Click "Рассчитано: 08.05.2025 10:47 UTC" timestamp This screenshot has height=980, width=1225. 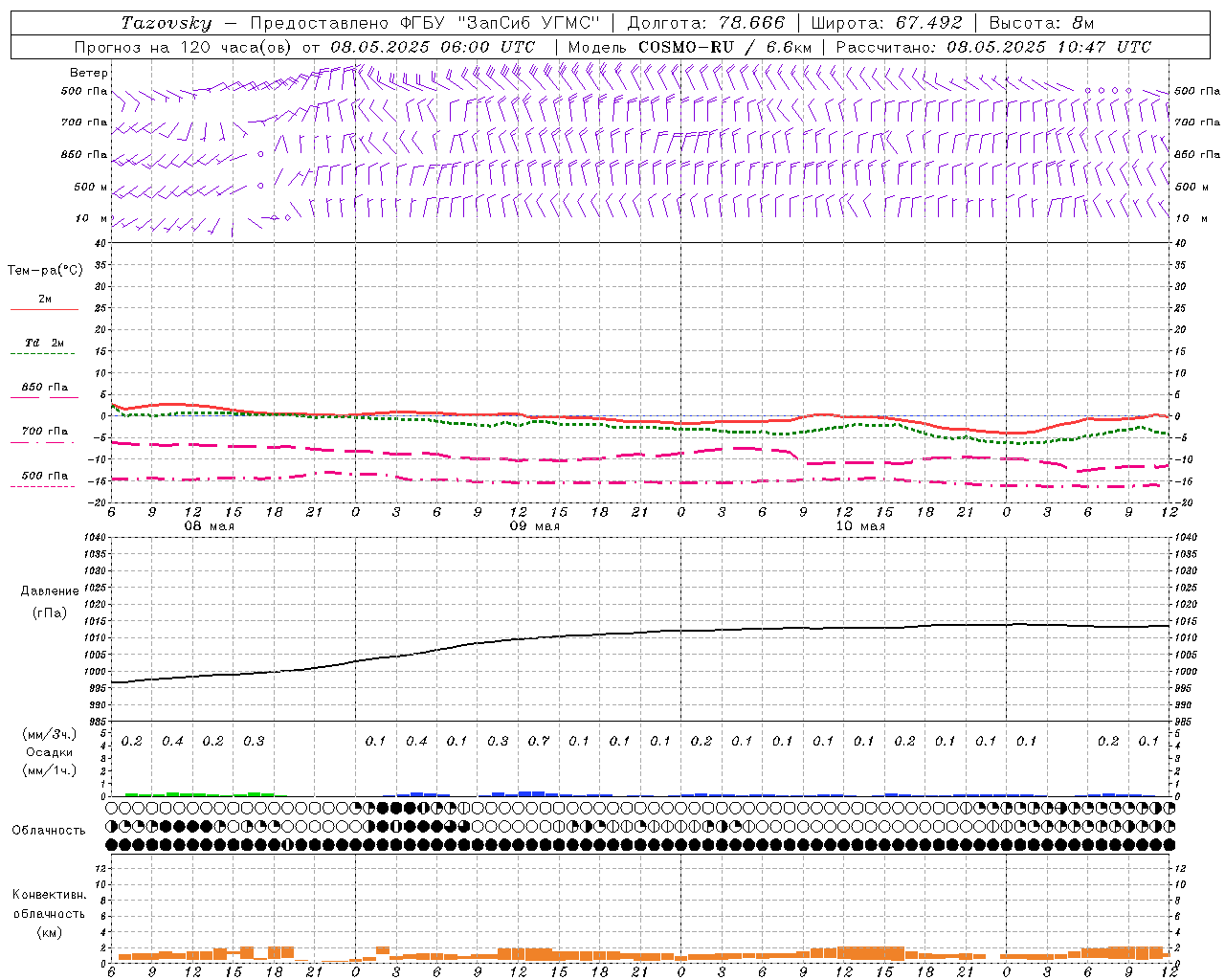coord(993,47)
